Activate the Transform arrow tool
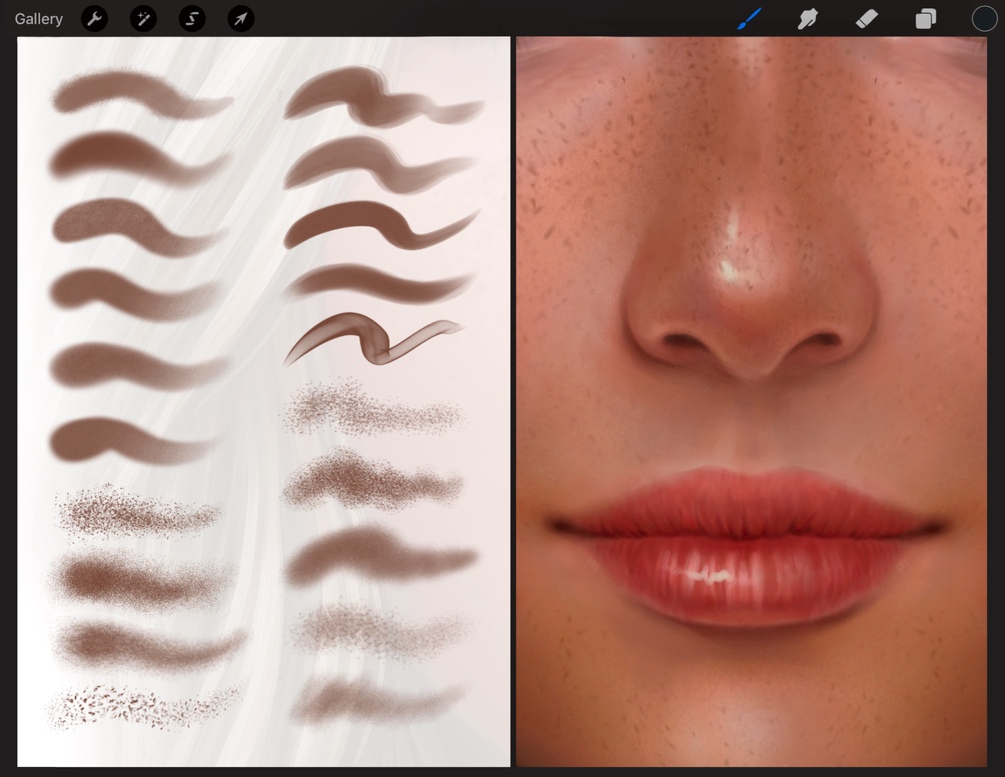Image resolution: width=1005 pixels, height=777 pixels. (x=240, y=19)
